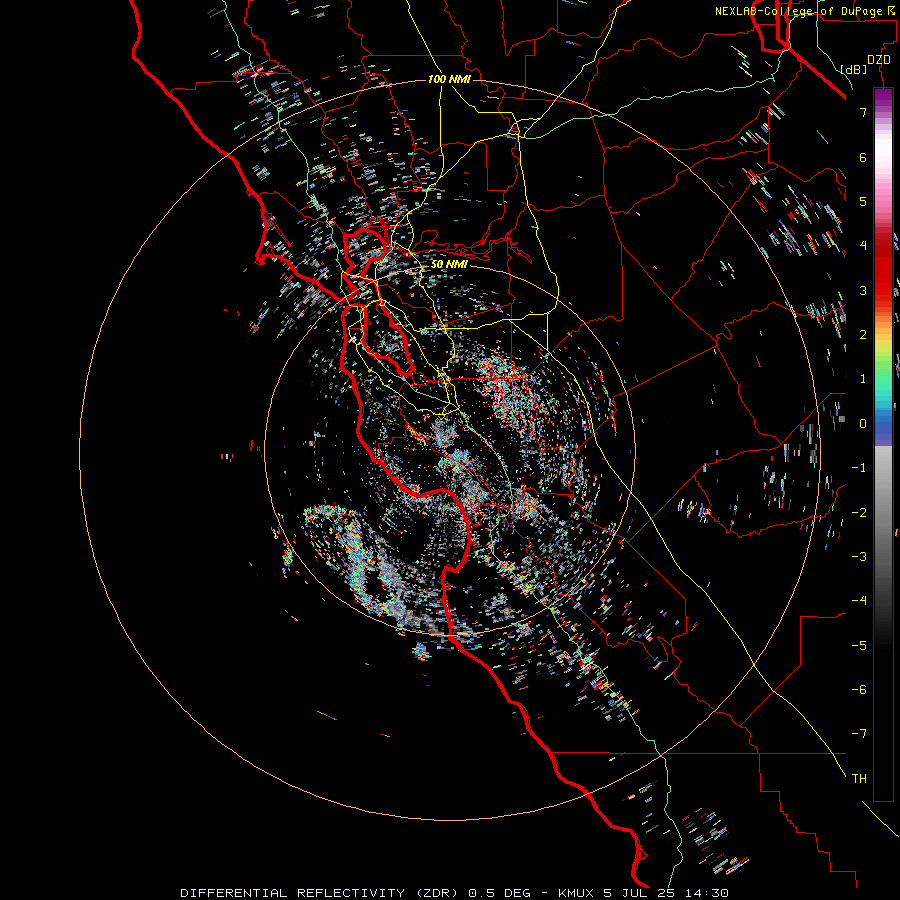Select the 0 value on dB scale
This screenshot has height=900, width=900.
click(863, 424)
